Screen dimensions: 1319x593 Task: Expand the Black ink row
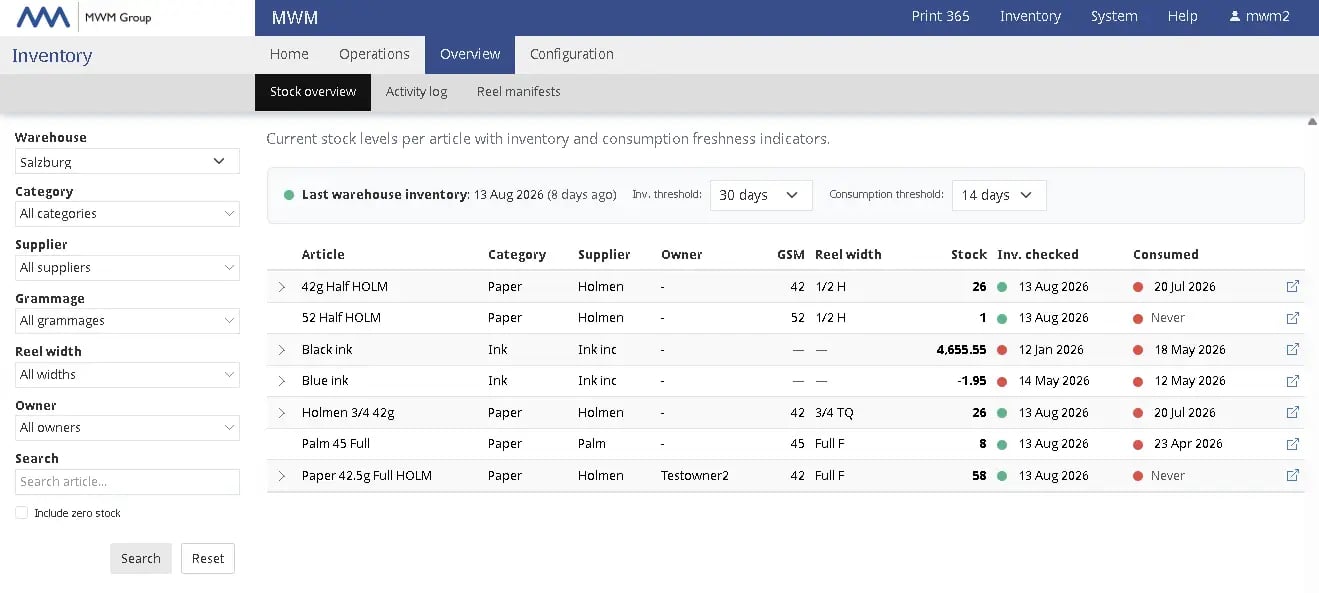(282, 350)
